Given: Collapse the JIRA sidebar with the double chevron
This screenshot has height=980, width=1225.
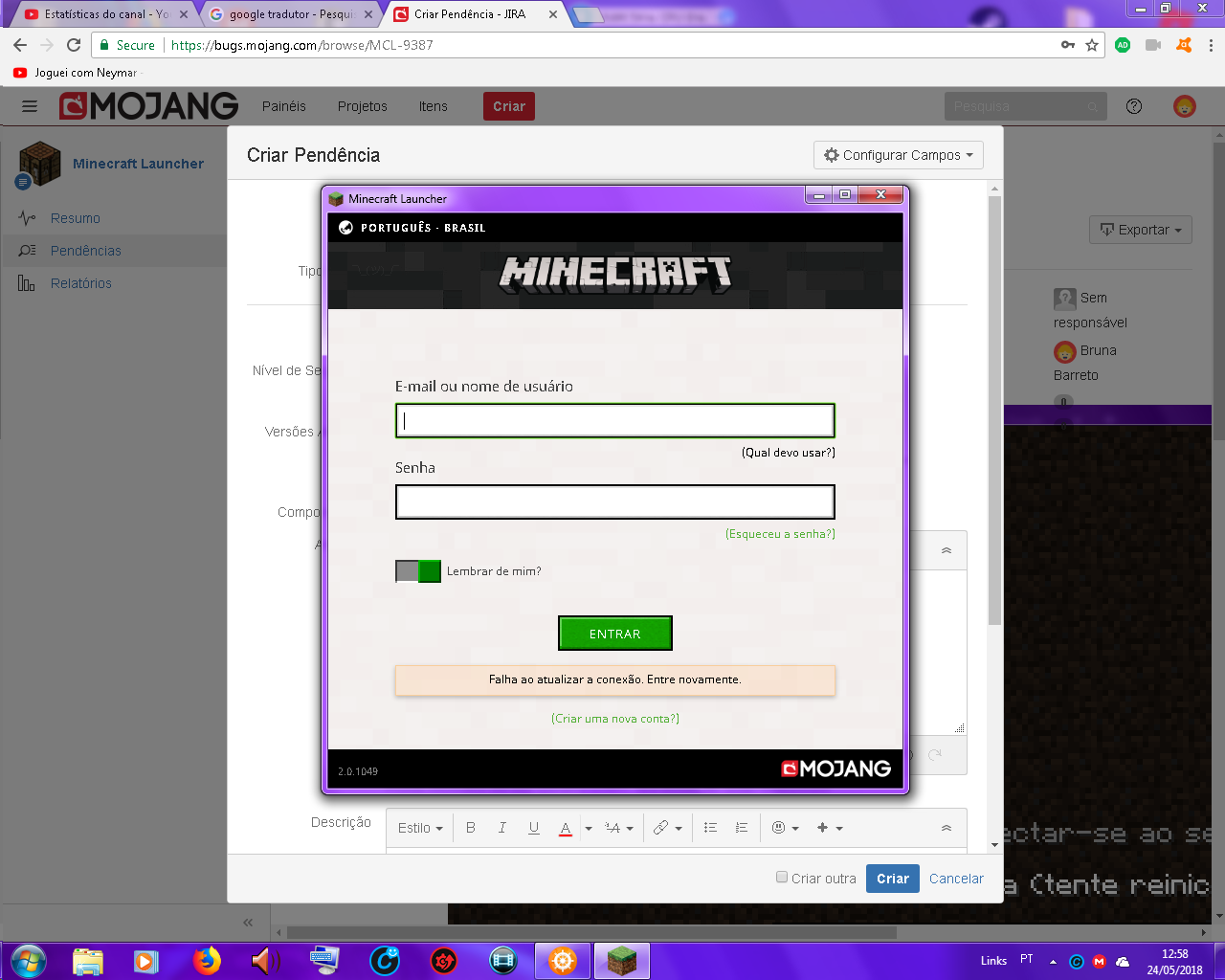Looking at the screenshot, I should point(248,923).
